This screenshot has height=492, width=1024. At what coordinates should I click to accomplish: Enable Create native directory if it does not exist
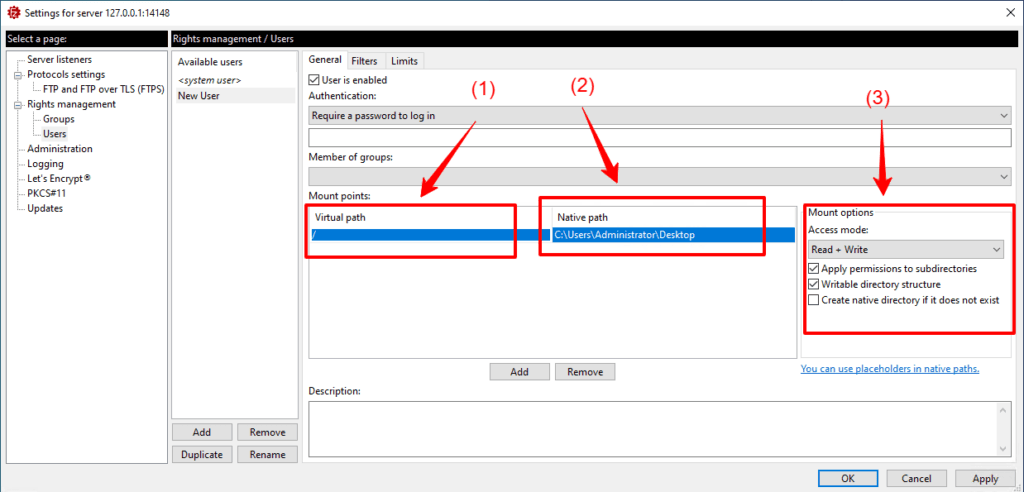[814, 300]
